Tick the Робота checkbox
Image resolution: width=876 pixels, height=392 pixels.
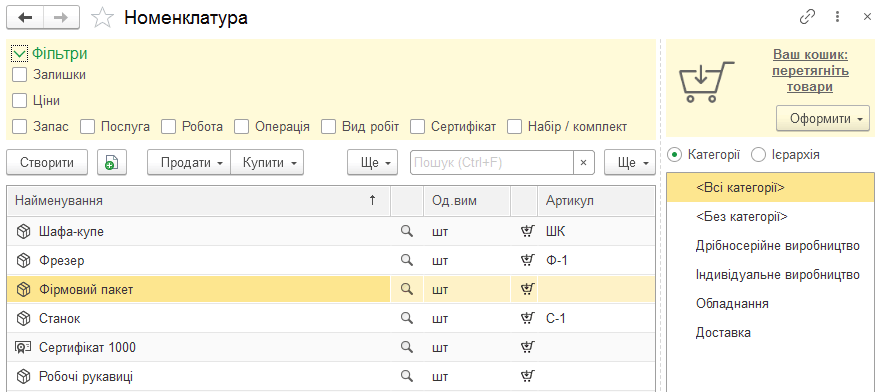point(169,127)
